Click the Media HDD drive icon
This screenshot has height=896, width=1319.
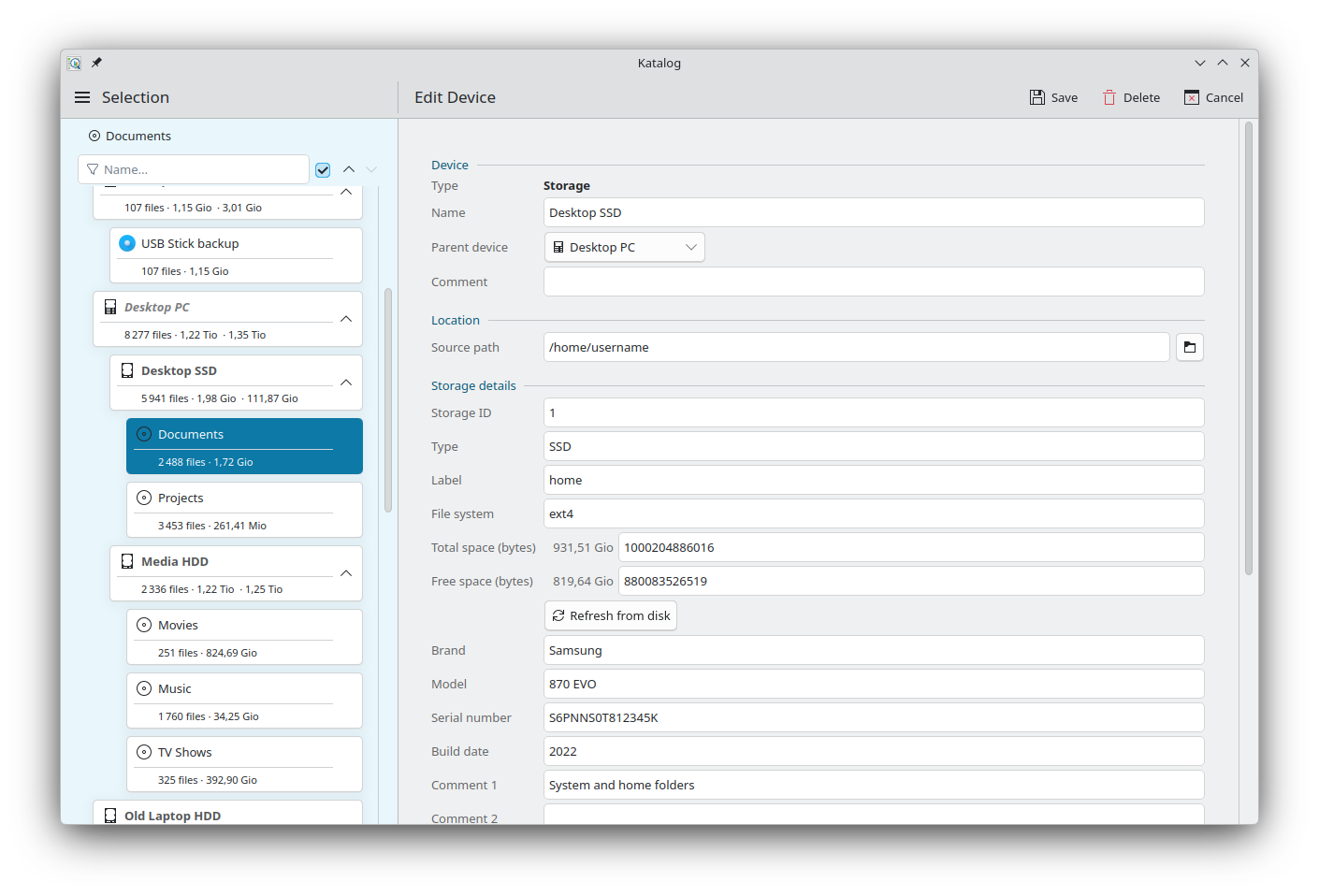[x=127, y=561]
